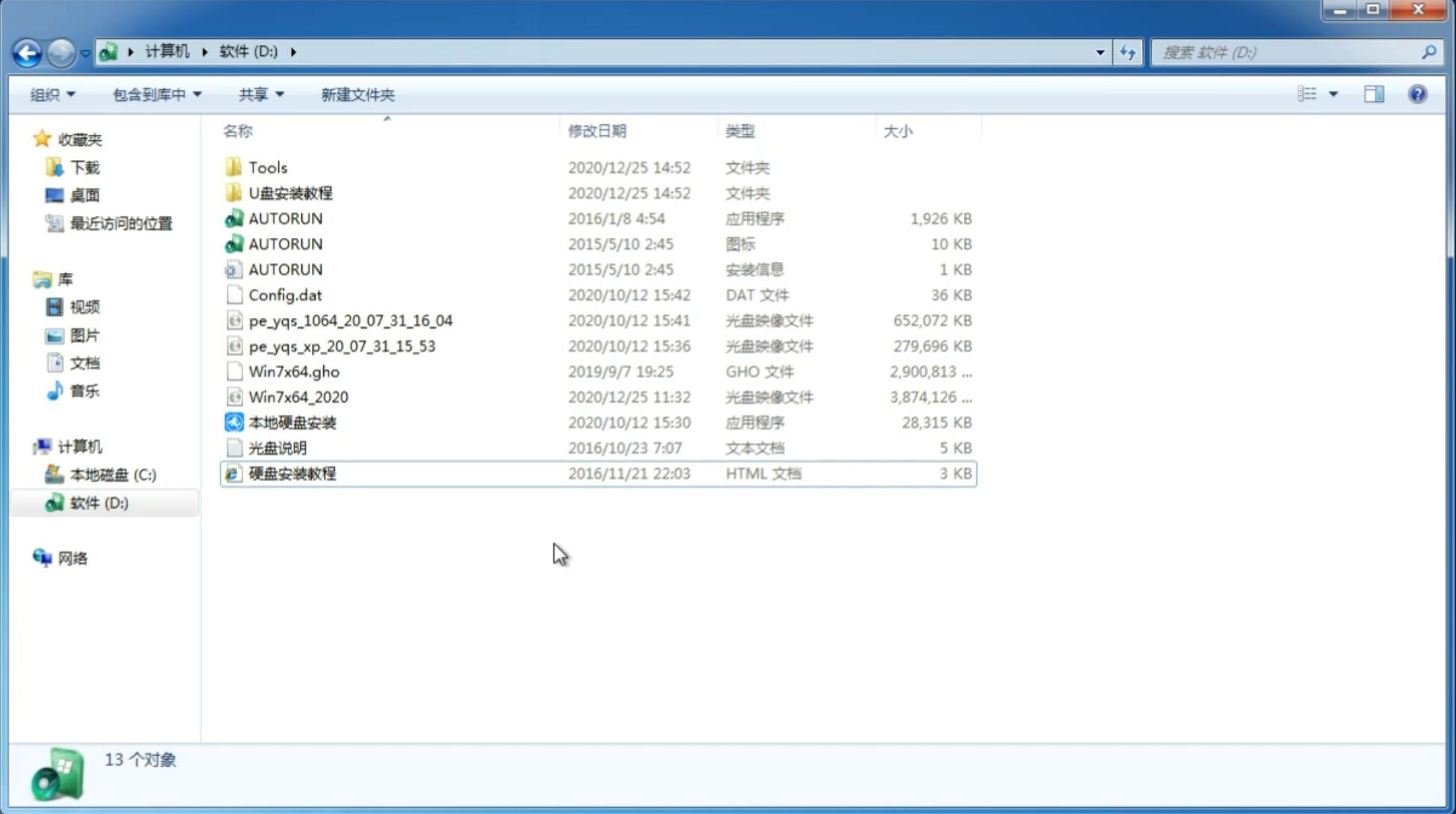This screenshot has height=814, width=1456.
Task: Open the U盘安装教程 folder
Action: point(290,193)
